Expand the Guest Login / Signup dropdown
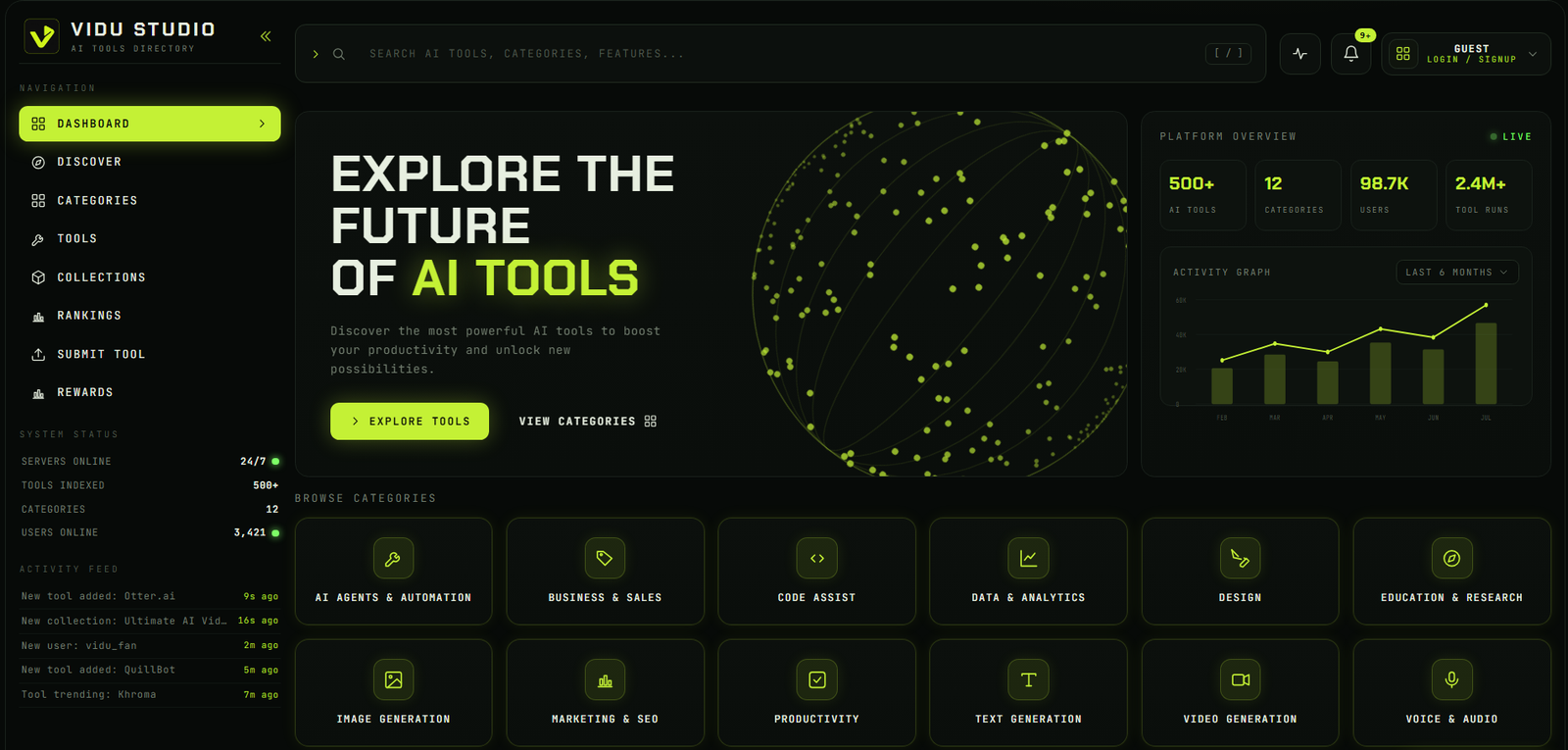 [x=1533, y=54]
